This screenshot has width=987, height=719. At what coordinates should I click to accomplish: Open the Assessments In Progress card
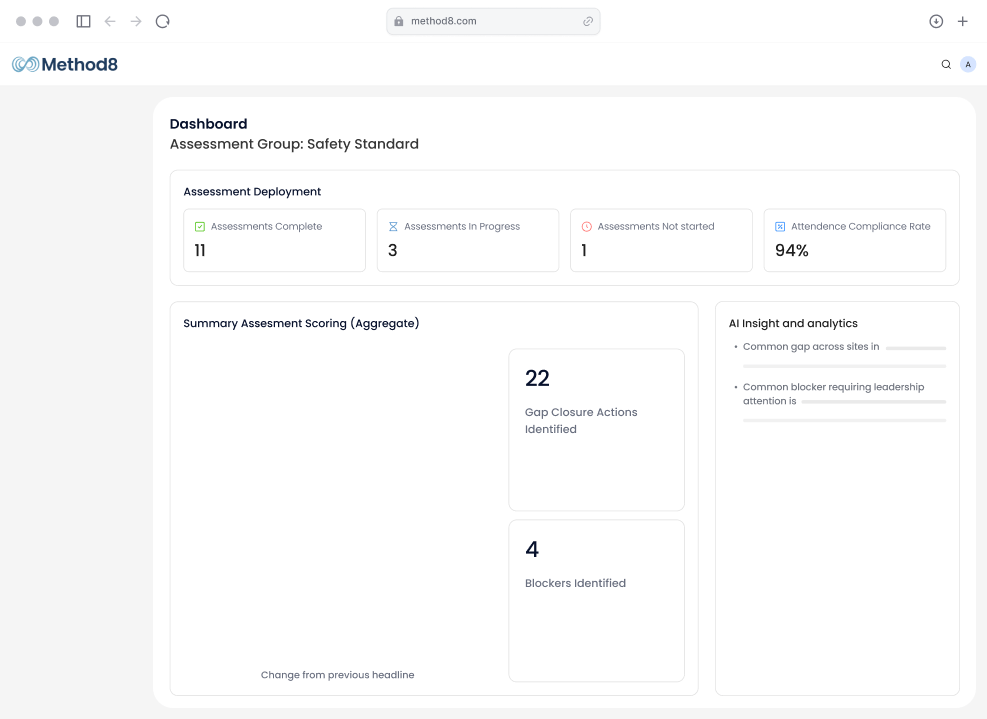[468, 241]
